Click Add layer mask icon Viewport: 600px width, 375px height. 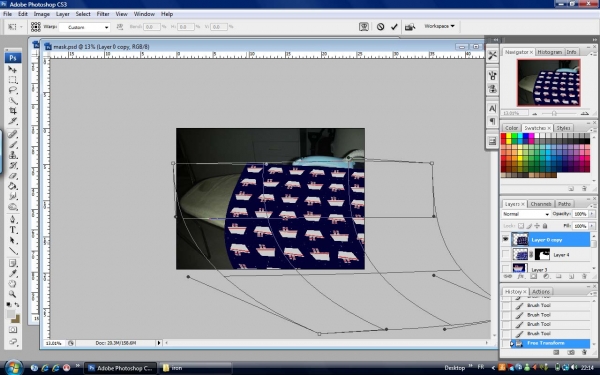(533, 276)
